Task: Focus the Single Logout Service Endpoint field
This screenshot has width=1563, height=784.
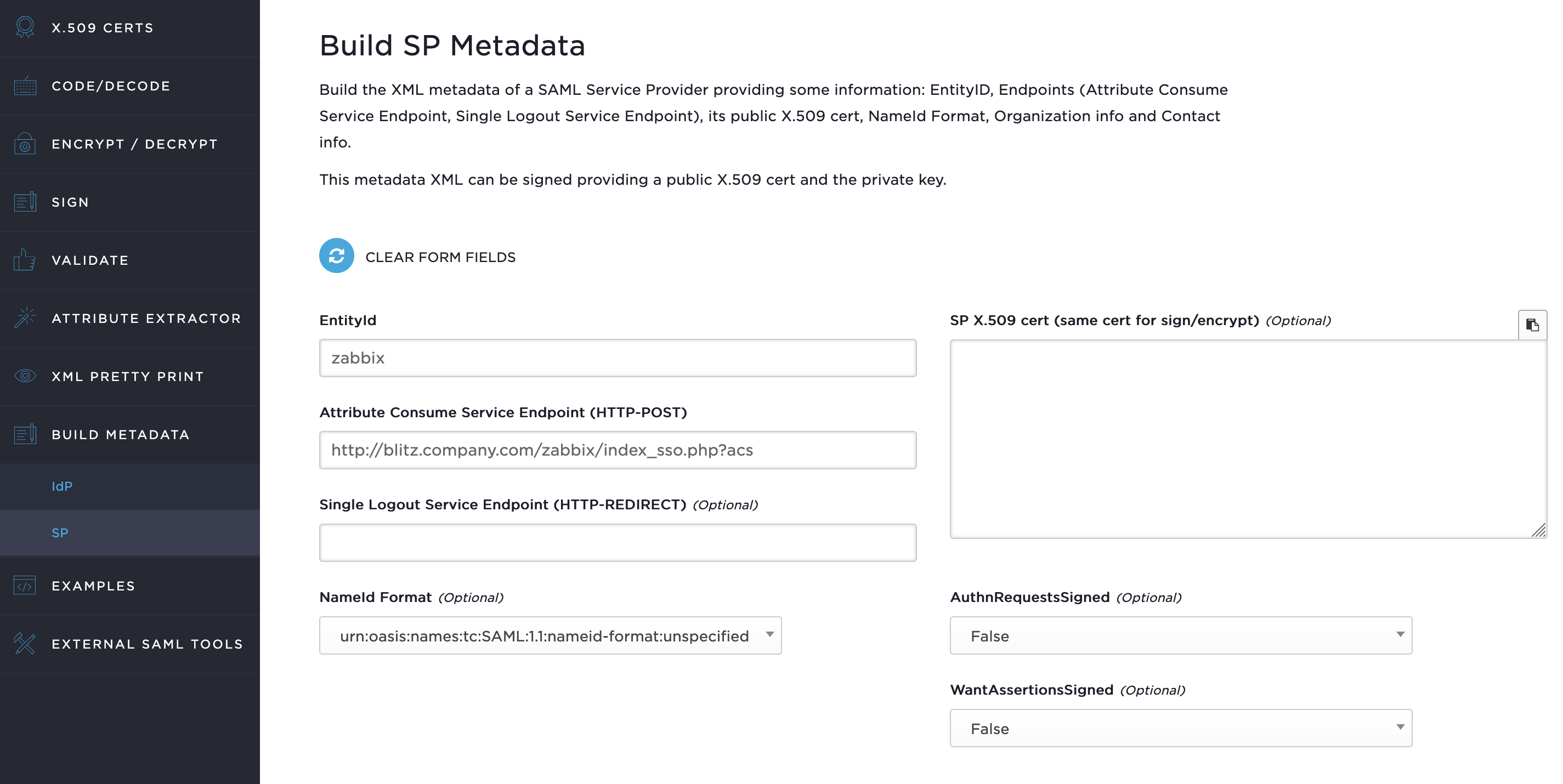Action: [618, 543]
